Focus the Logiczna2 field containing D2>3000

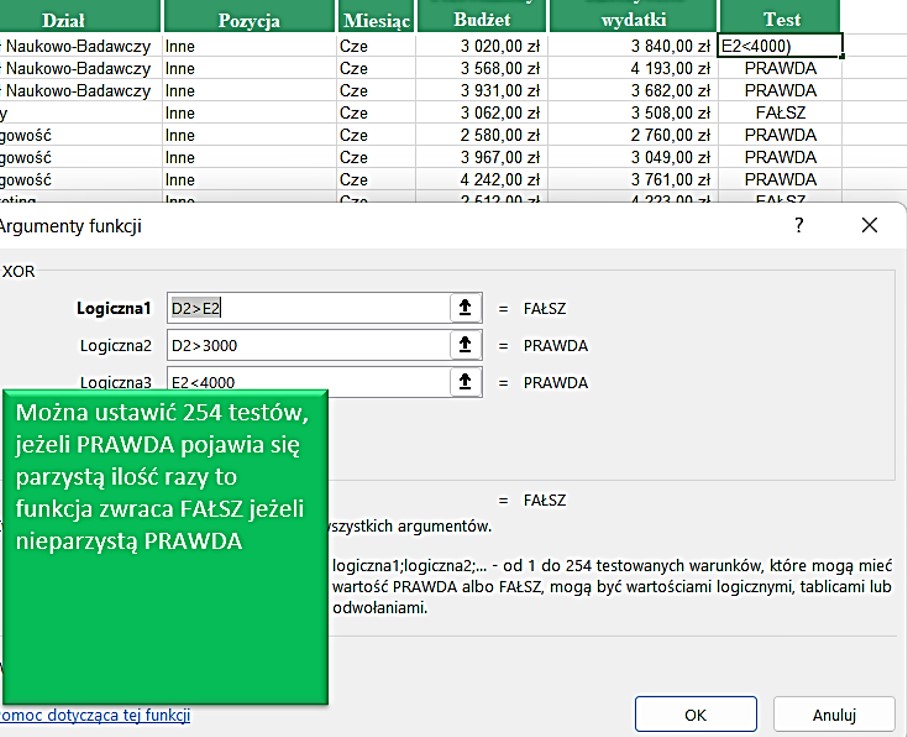pyautogui.click(x=308, y=345)
